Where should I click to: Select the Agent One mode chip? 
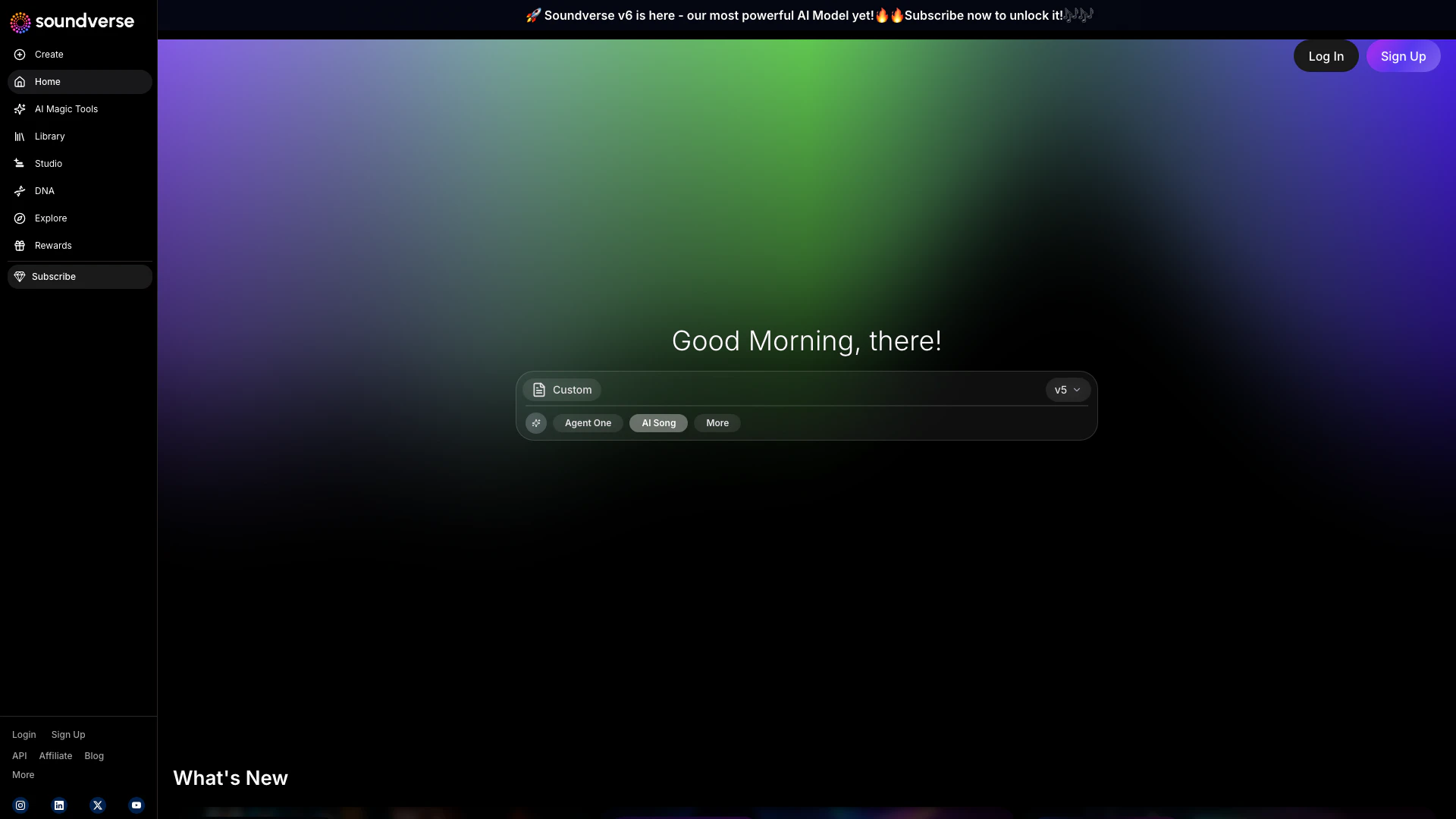coord(588,423)
